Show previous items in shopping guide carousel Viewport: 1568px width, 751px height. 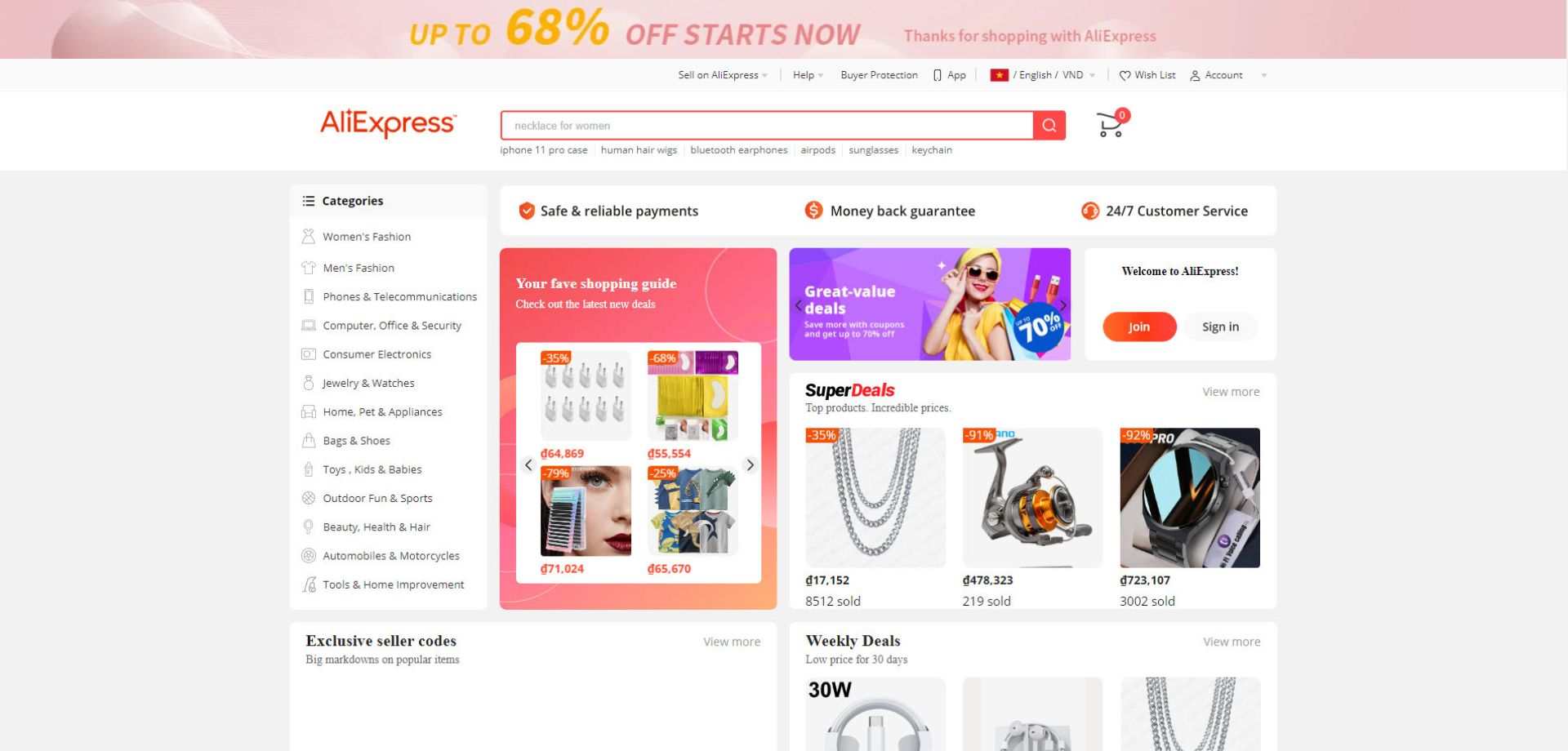pyautogui.click(x=528, y=465)
